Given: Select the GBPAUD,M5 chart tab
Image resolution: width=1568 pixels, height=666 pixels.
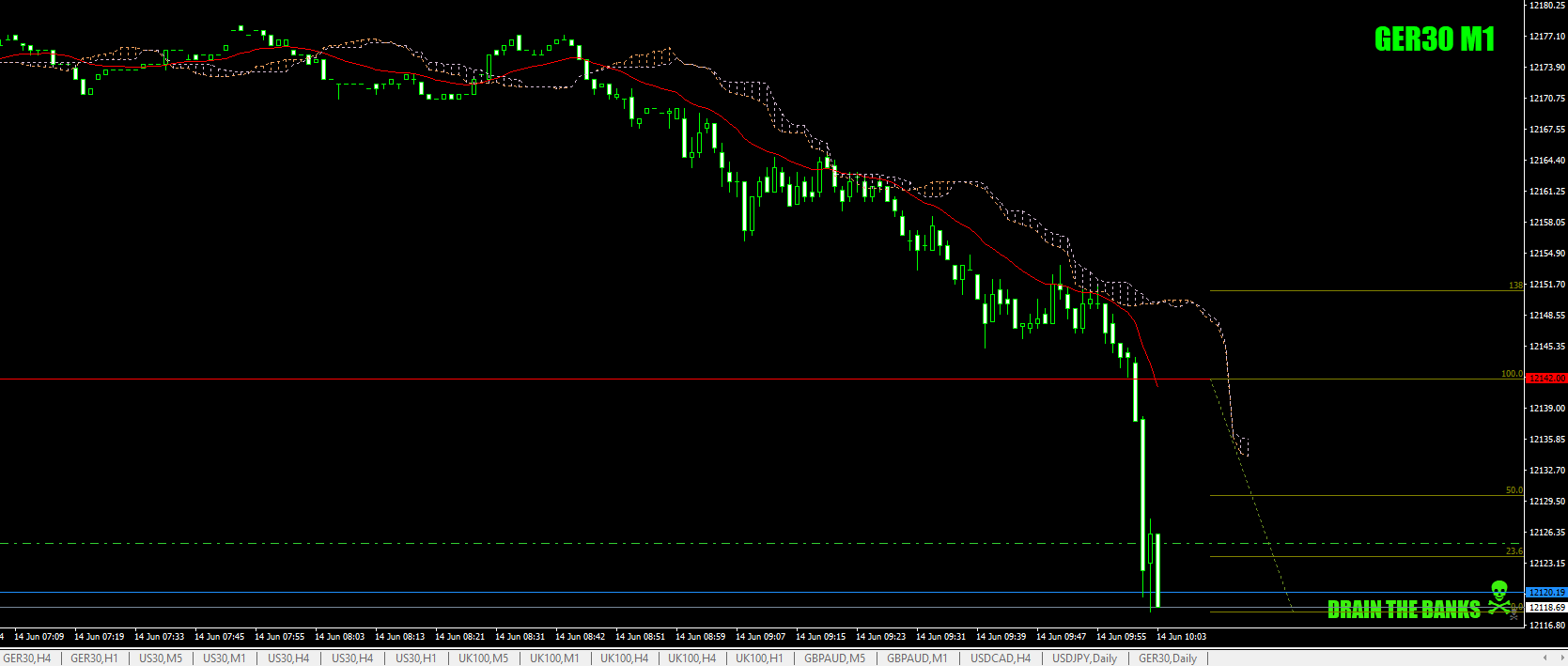Looking at the screenshot, I should [835, 658].
